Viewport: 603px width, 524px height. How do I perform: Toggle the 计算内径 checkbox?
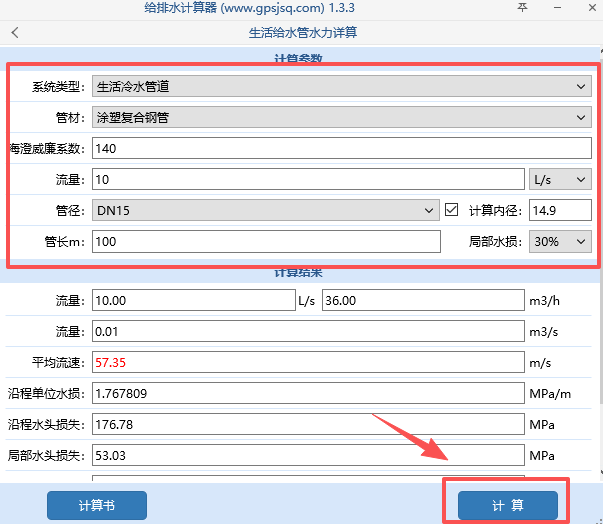coord(452,210)
